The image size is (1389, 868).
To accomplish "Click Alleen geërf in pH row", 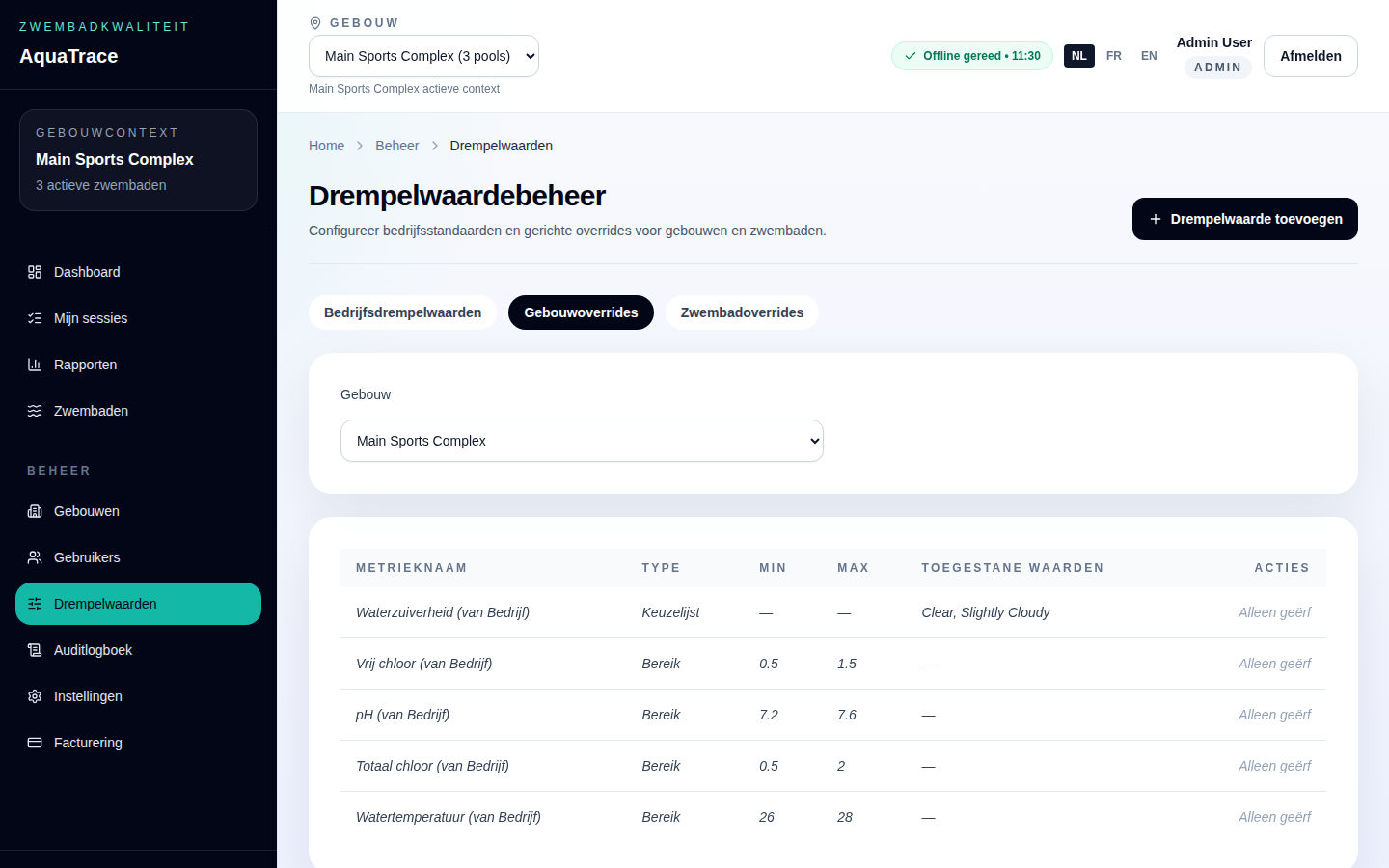I will [1274, 715].
